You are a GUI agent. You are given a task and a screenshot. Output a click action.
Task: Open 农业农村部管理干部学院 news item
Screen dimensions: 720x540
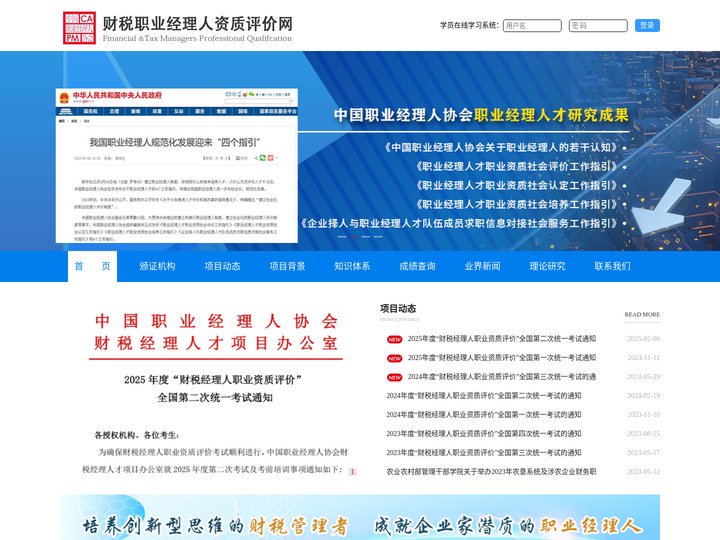(x=491, y=471)
